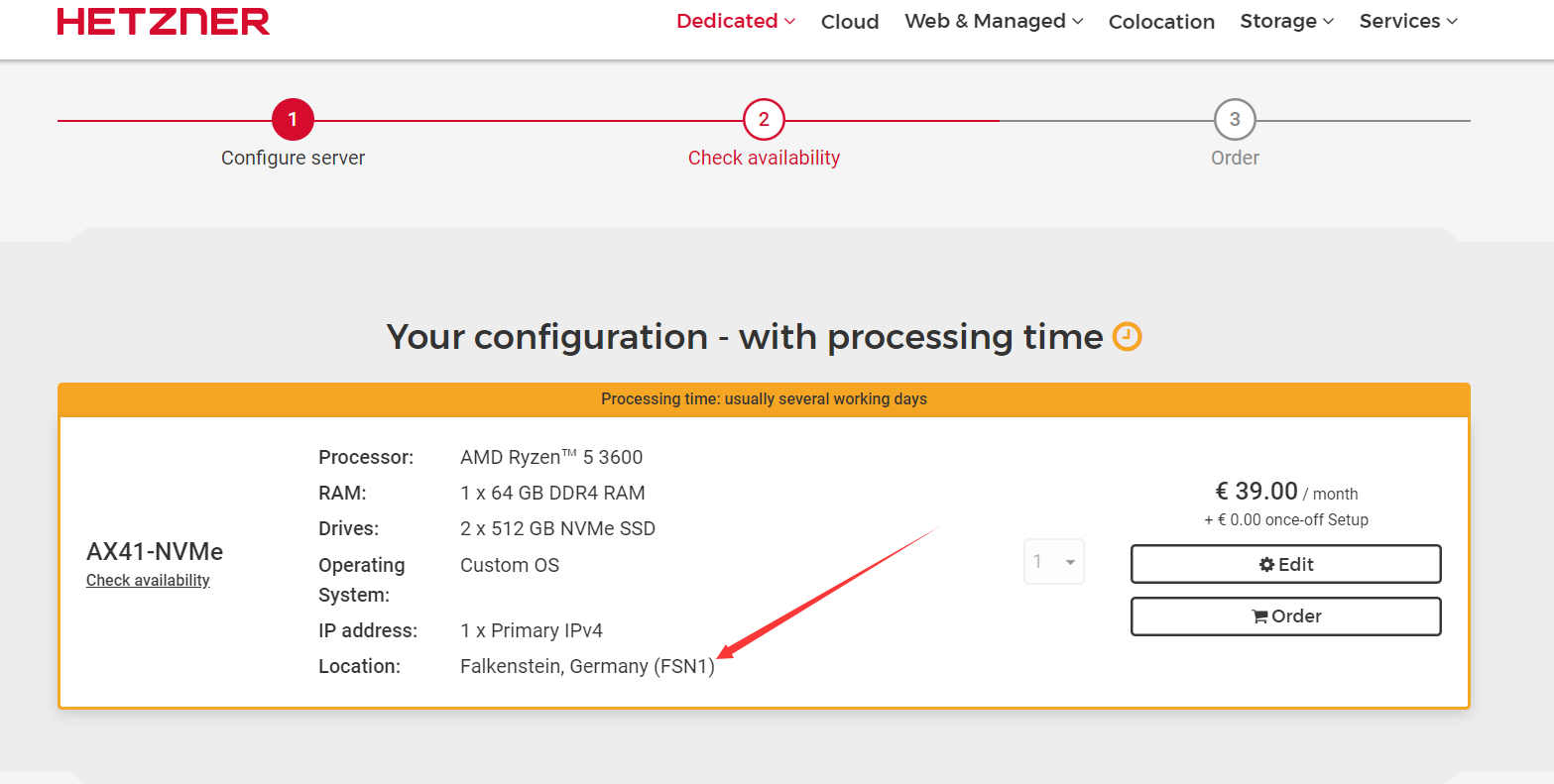1554x784 pixels.
Task: Click the Check availability link under AX41-NVMe
Action: click(148, 580)
